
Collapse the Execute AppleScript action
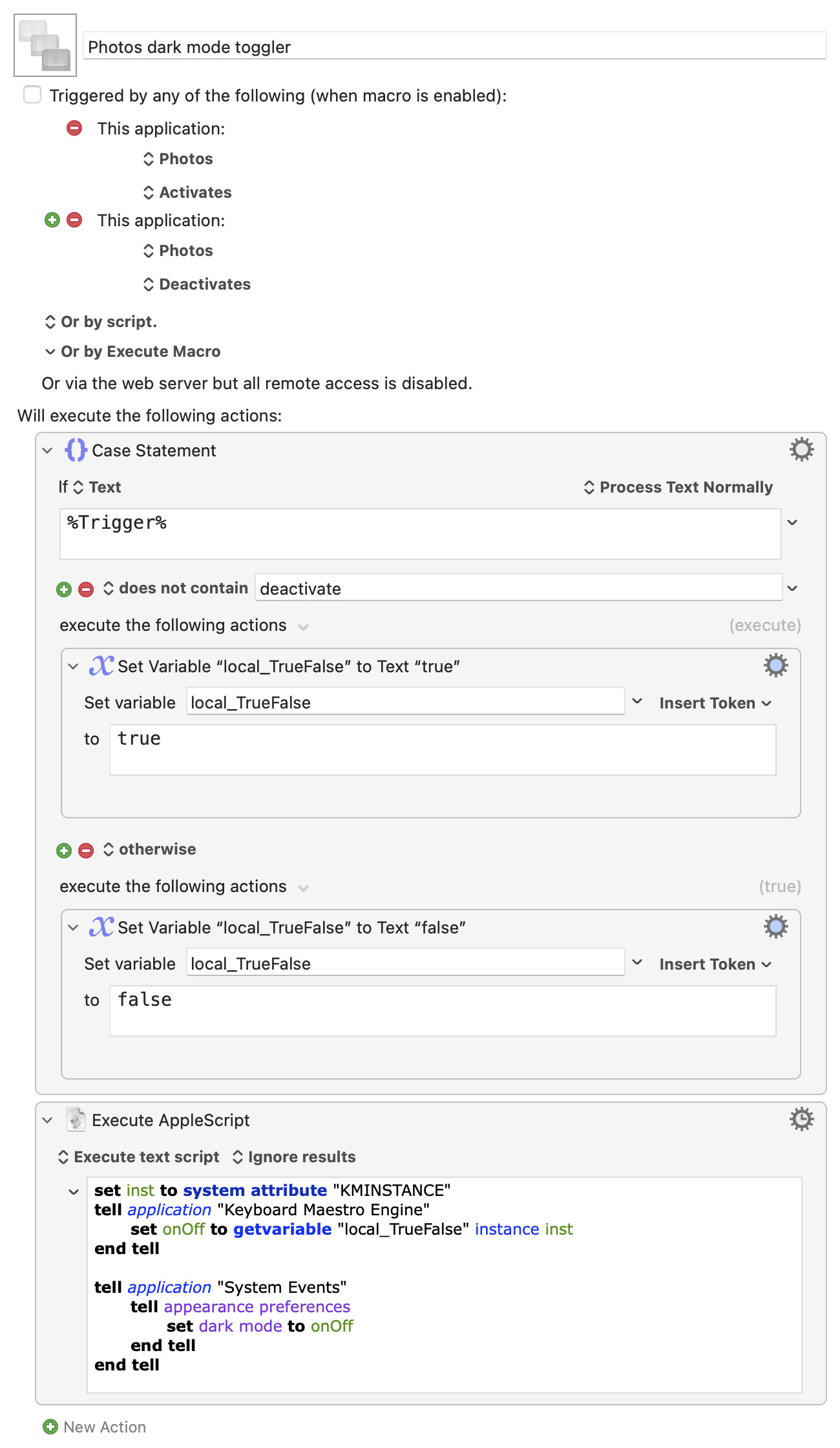point(47,1120)
